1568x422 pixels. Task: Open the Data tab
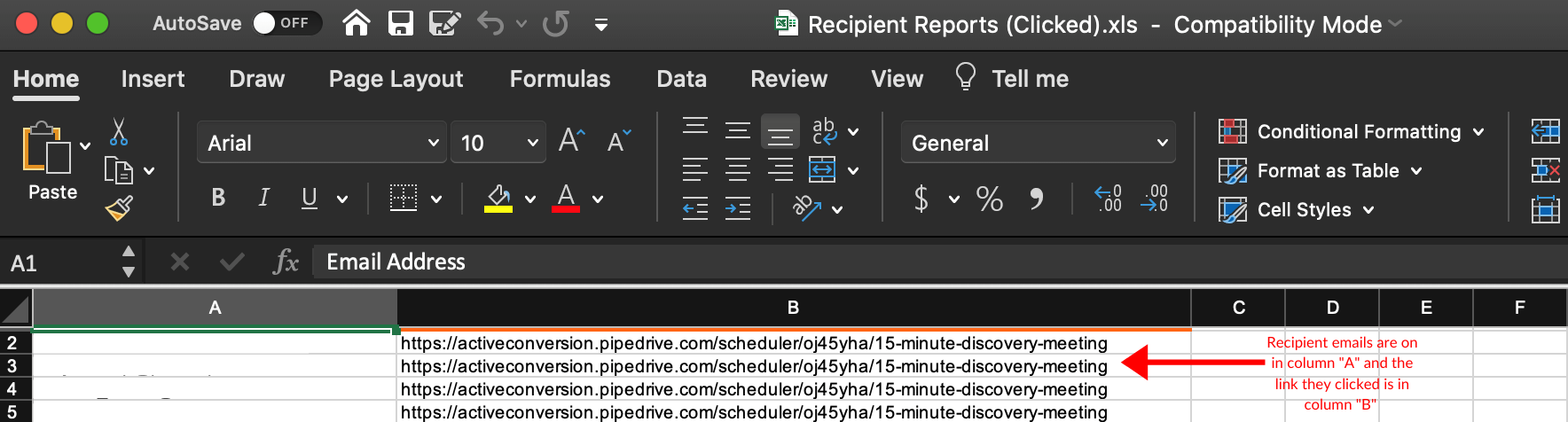[681, 79]
